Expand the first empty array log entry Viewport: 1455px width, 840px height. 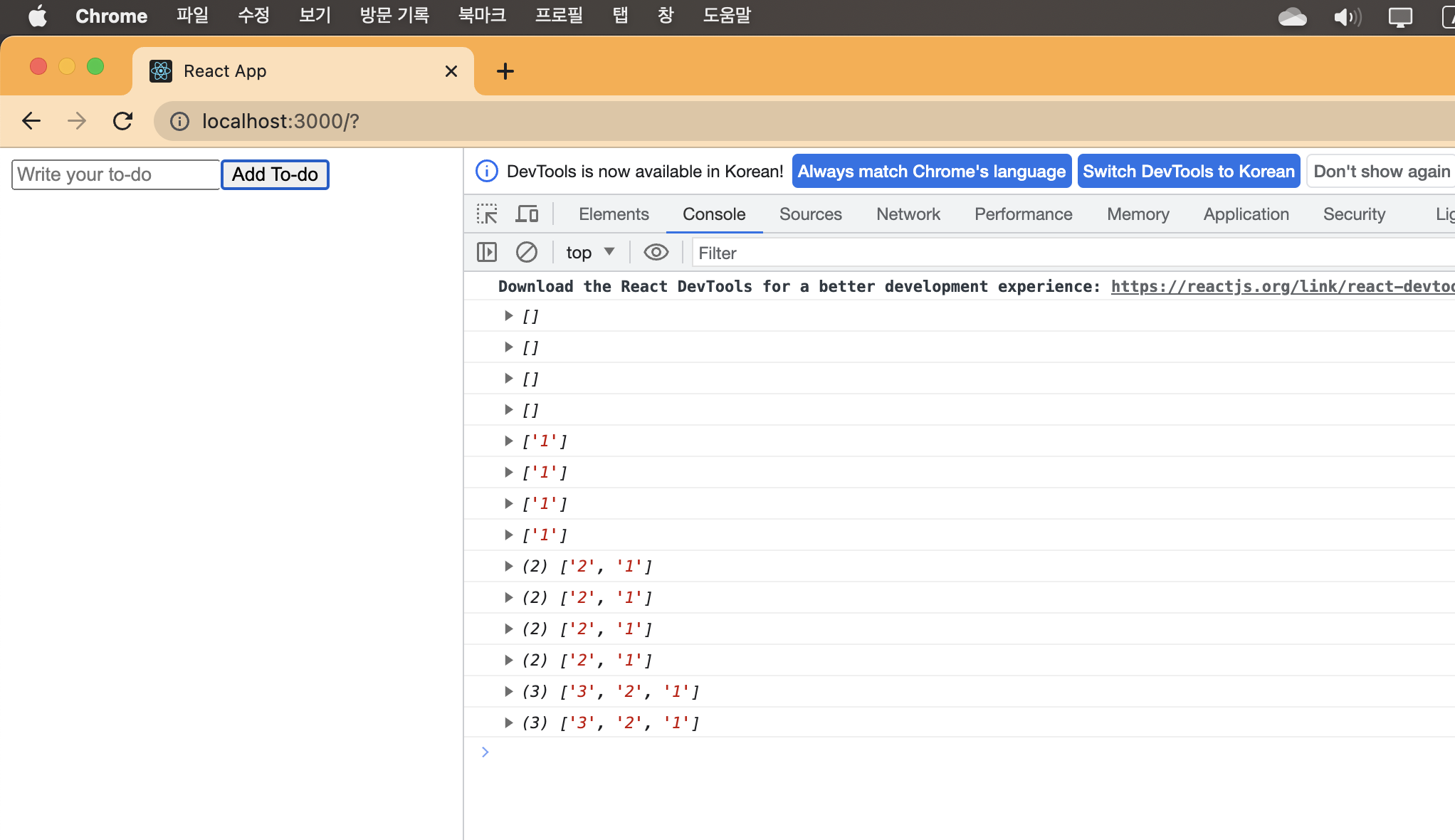pos(508,315)
